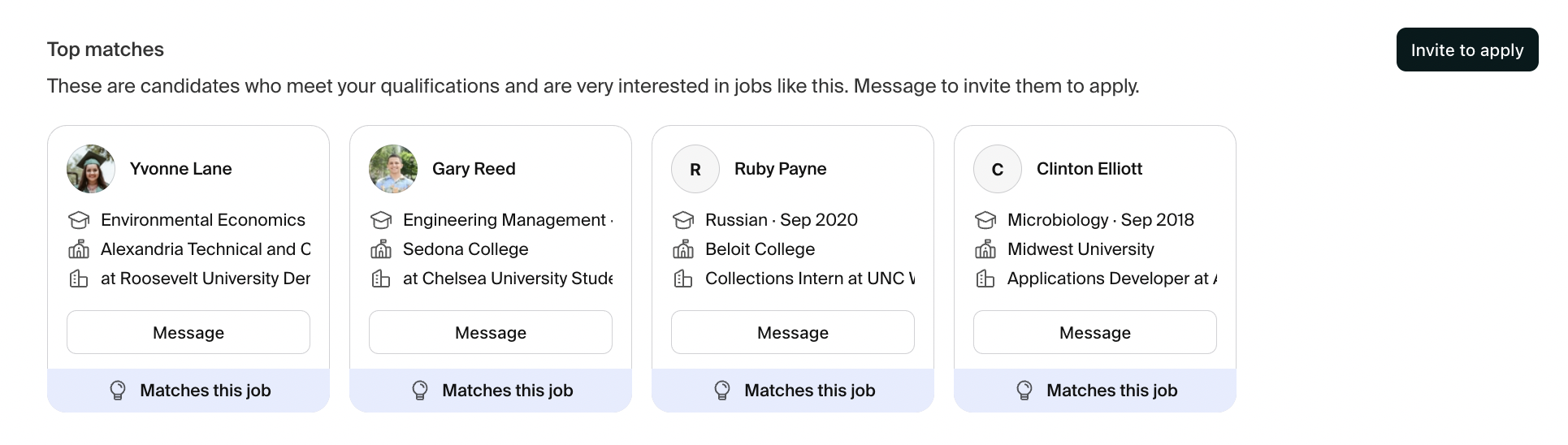Viewport: 1568px width, 445px height.
Task: Click office building icon beside Roosevelt University
Action: click(79, 279)
